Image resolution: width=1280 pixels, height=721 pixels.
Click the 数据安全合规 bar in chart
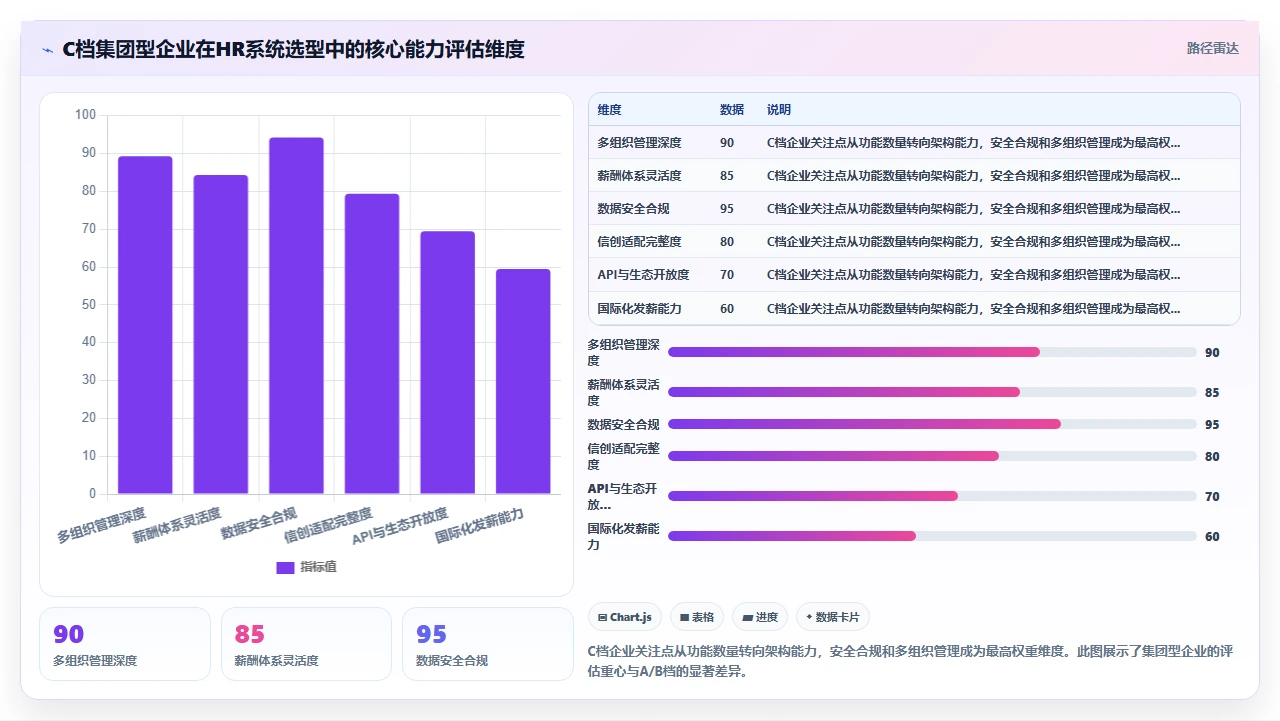[x=296, y=315]
